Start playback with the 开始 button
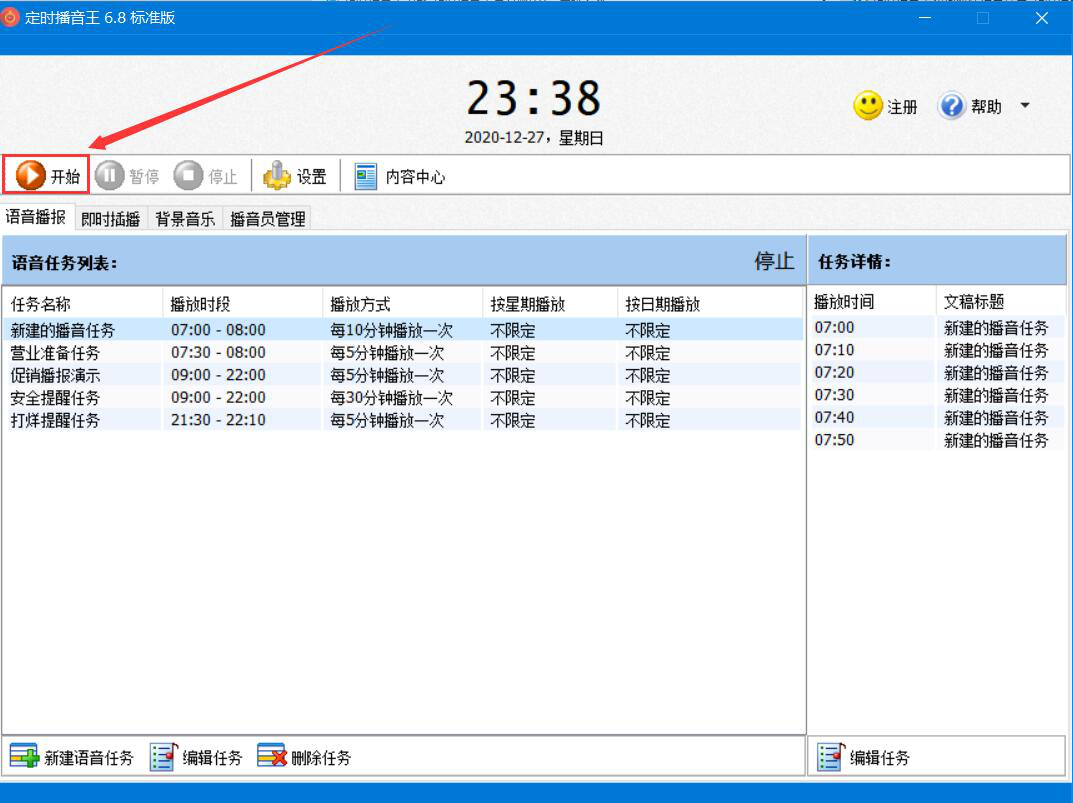Image resolution: width=1073 pixels, height=803 pixels. pyautogui.click(x=47, y=175)
